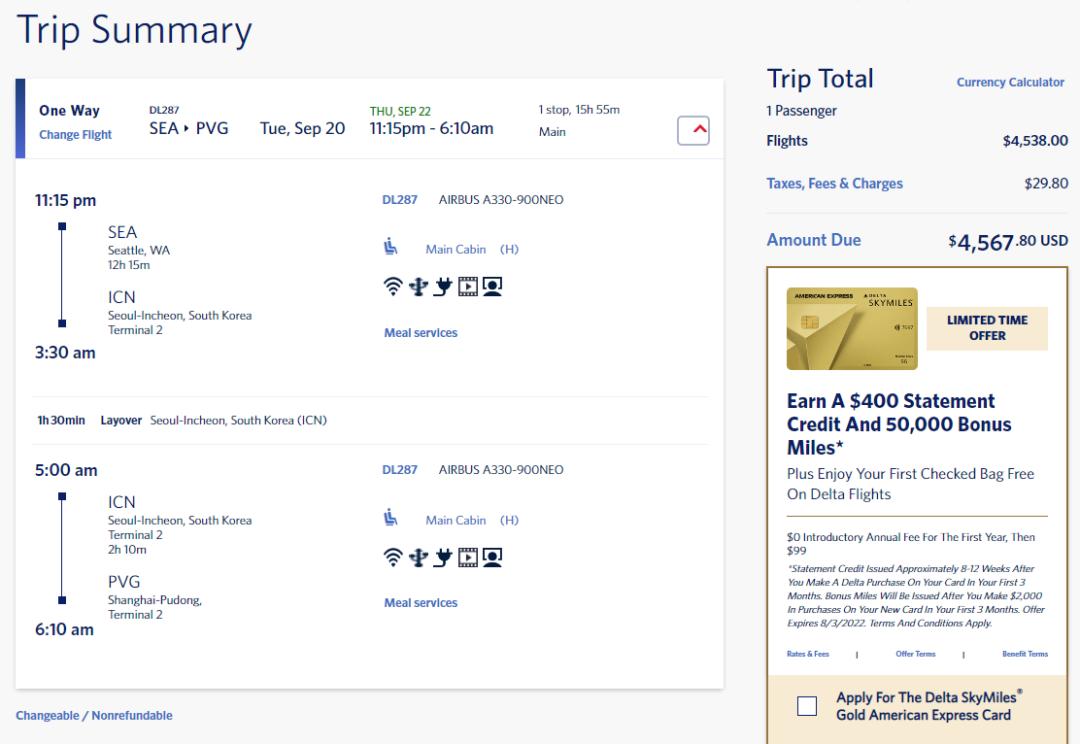Click the Changeable / Nonrefundable link
Screen dimensions: 1080x744
tap(94, 716)
